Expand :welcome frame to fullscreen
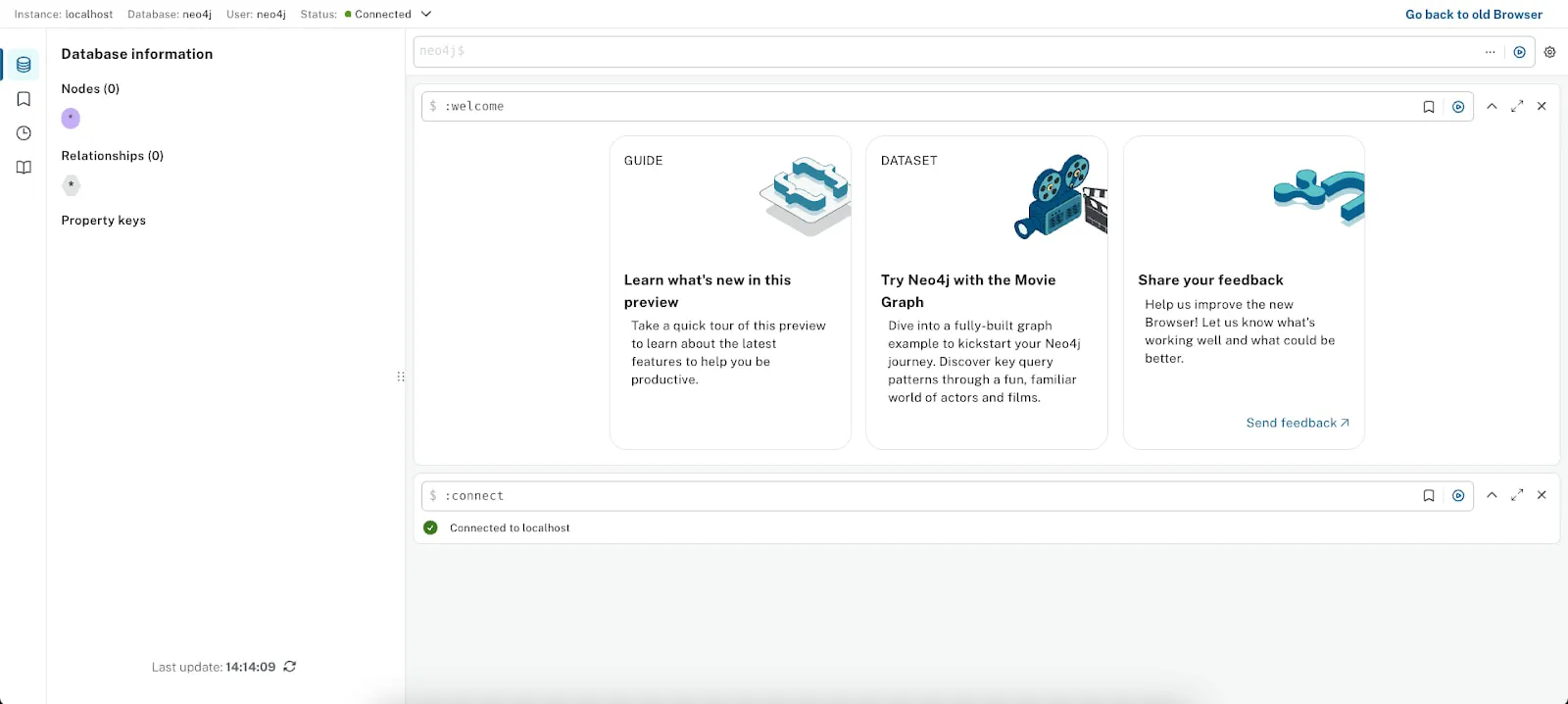The height and width of the screenshot is (704, 1568). pyautogui.click(x=1517, y=106)
